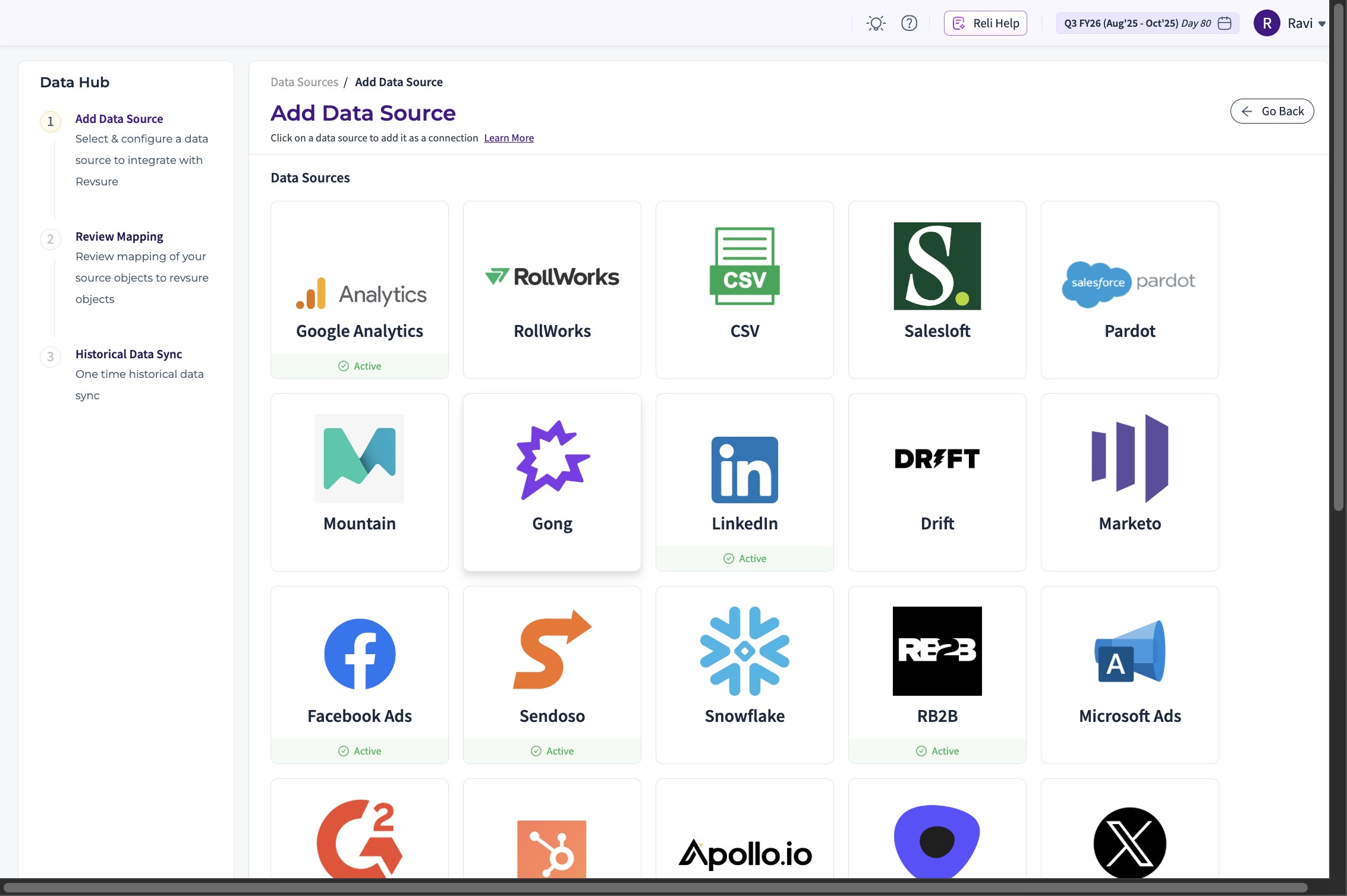
Task: Choose the Snowflake data source logo
Action: [744, 651]
